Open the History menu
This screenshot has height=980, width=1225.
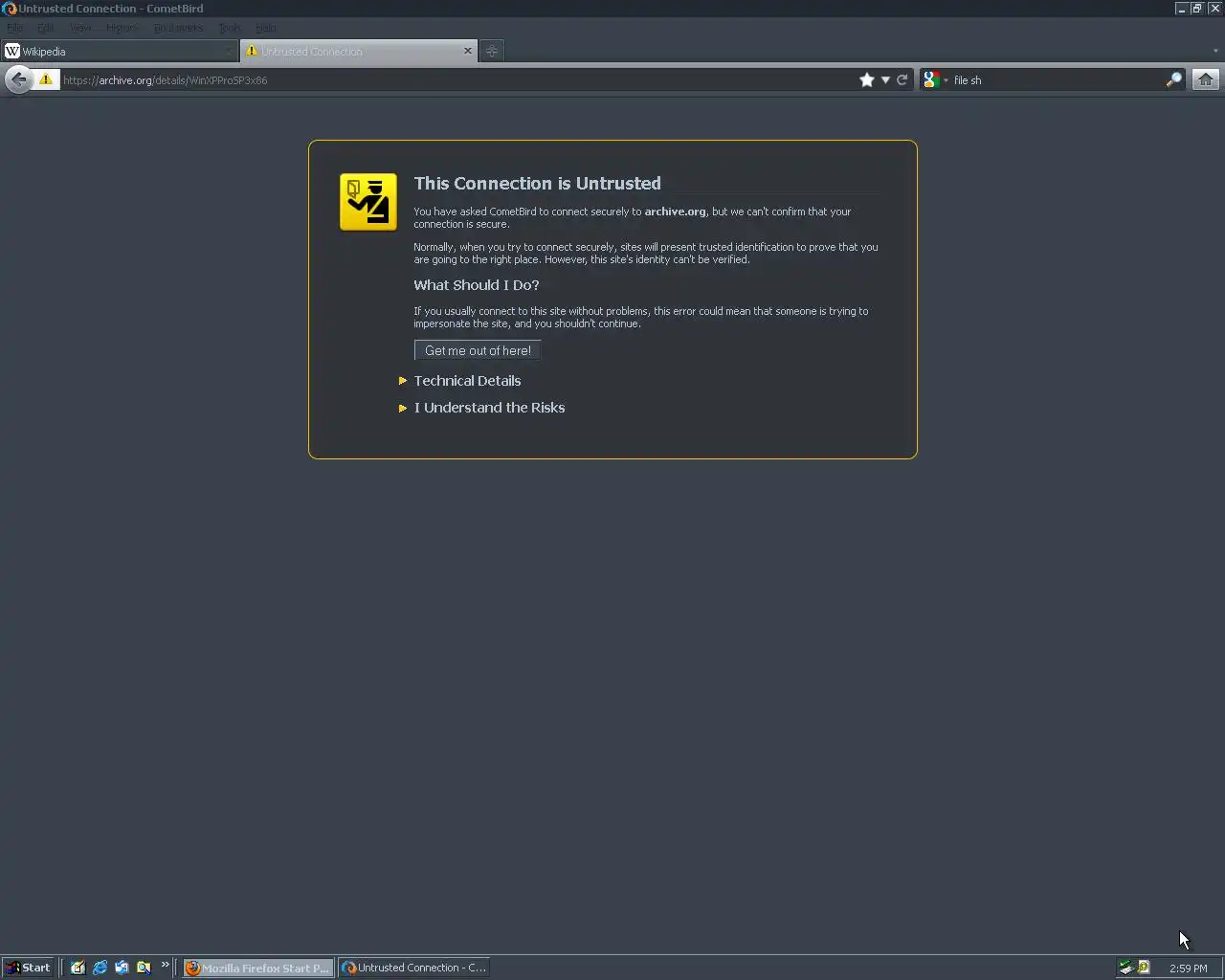tap(122, 28)
